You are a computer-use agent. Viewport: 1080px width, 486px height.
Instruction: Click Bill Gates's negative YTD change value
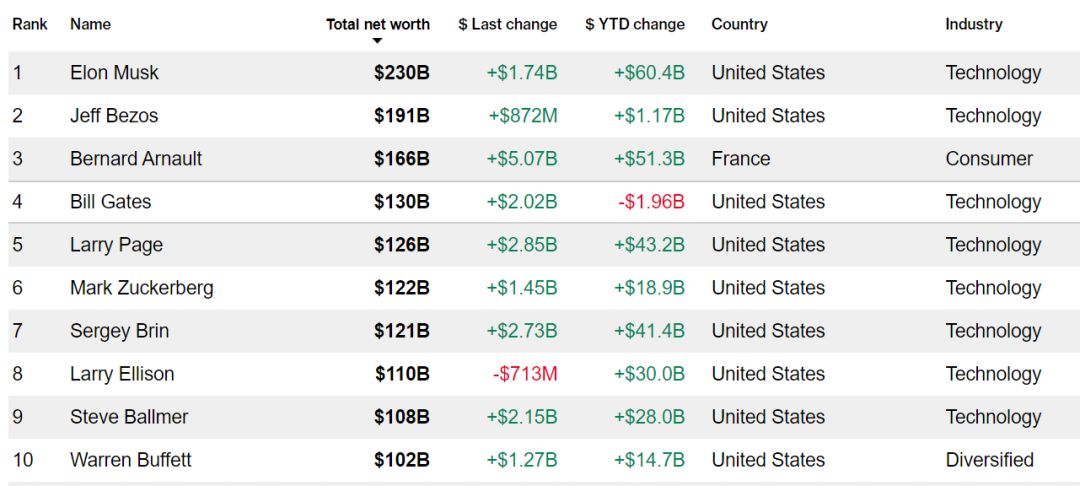[x=651, y=202]
